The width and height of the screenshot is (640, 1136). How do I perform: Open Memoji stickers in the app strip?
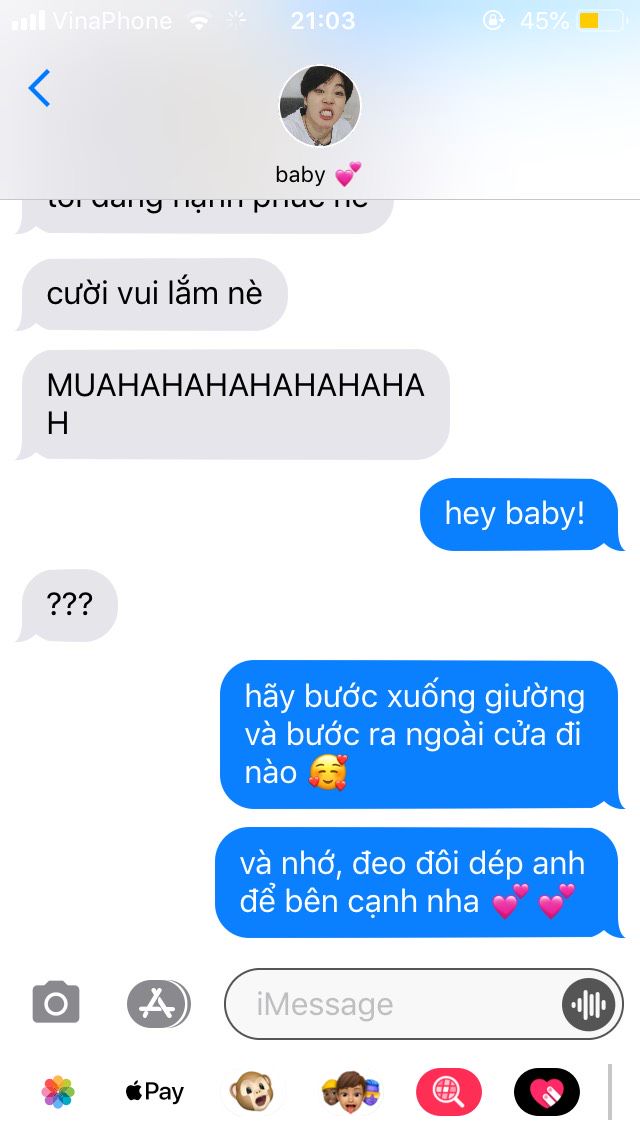(351, 1091)
